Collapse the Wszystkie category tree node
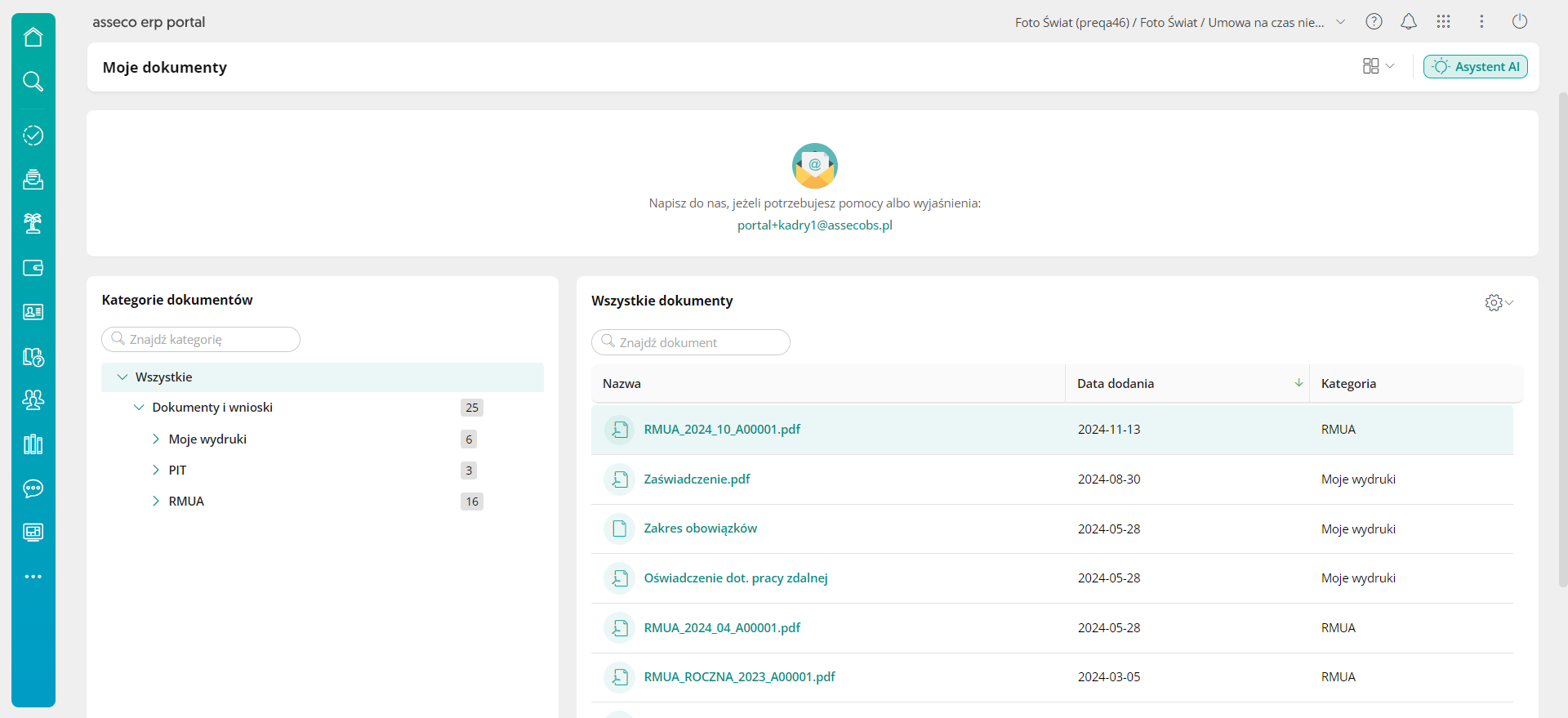1568x718 pixels. [122, 377]
